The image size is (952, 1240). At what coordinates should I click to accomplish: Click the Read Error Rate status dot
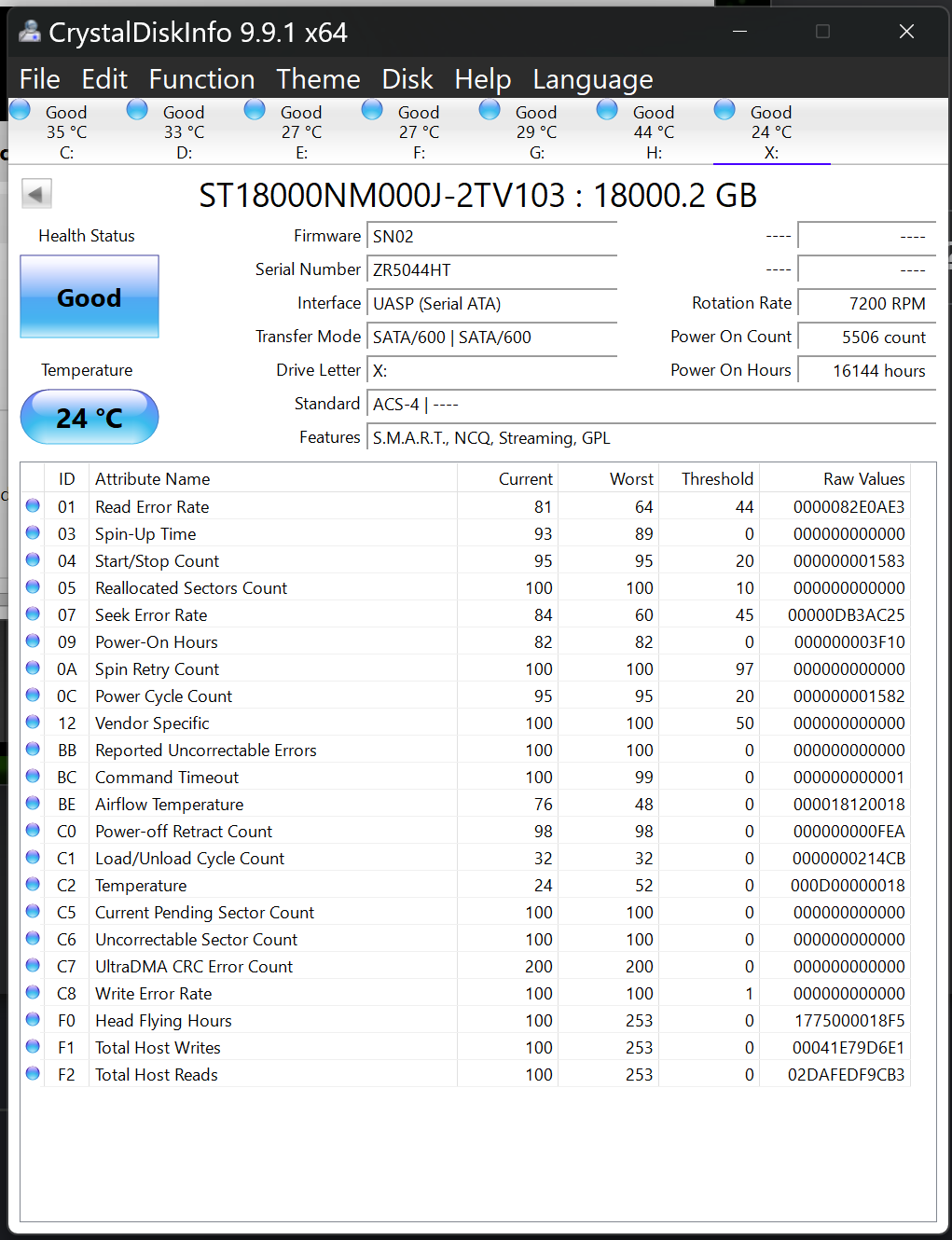coord(33,505)
